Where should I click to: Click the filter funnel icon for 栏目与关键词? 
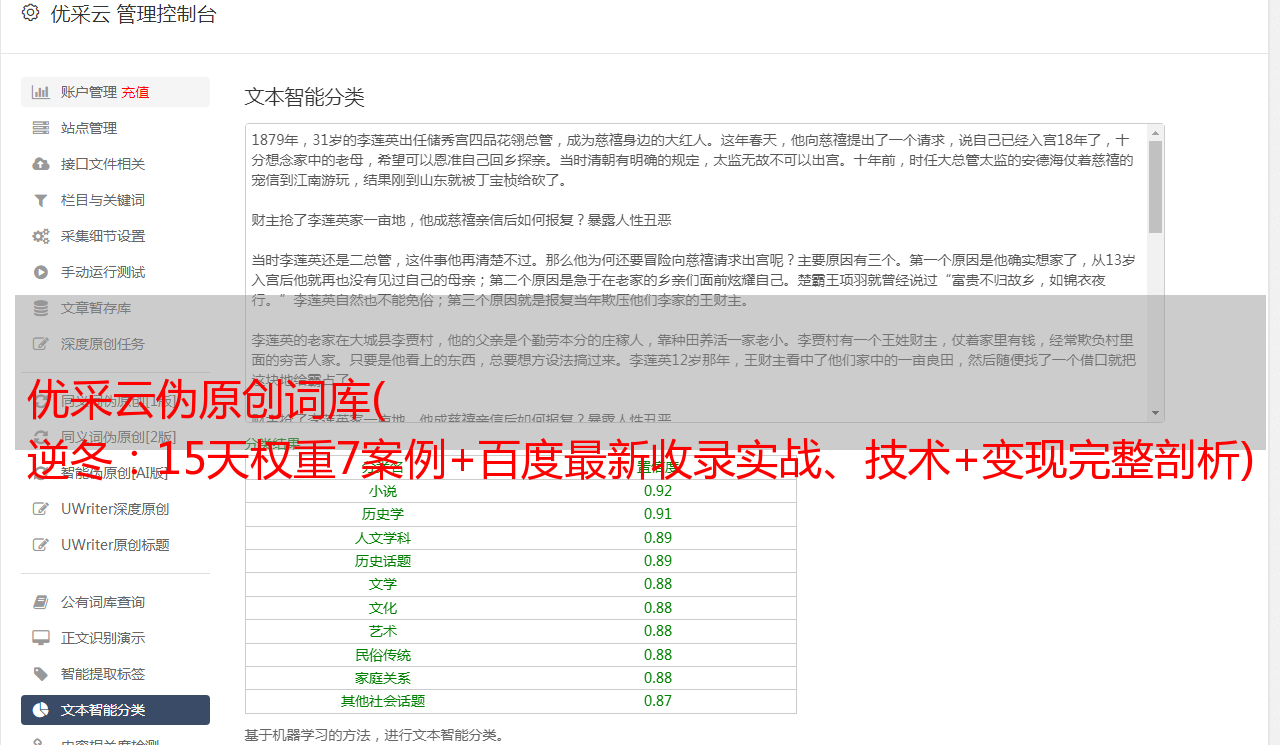click(41, 200)
